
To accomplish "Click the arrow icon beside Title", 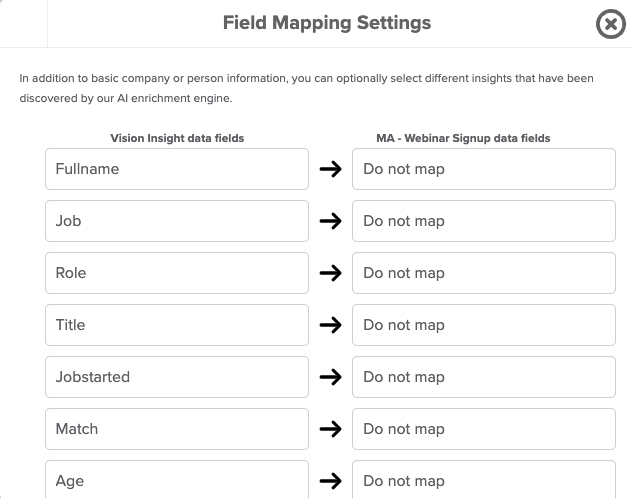I will 331,325.
